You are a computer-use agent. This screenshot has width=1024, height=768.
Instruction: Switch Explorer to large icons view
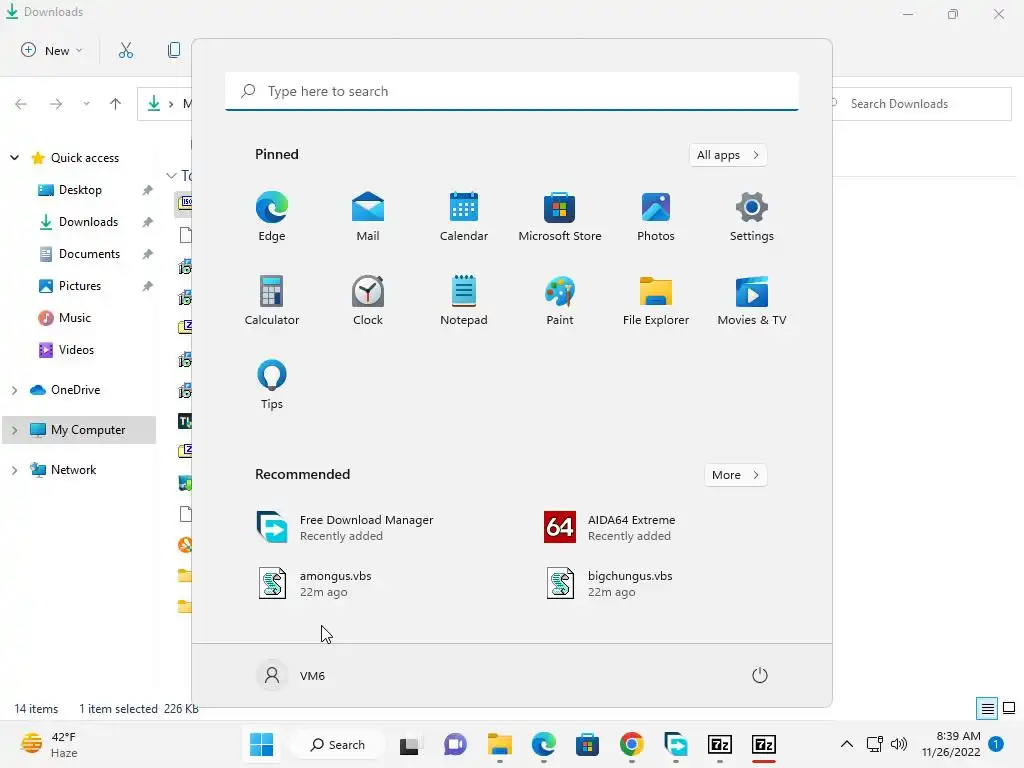coord(1009,708)
